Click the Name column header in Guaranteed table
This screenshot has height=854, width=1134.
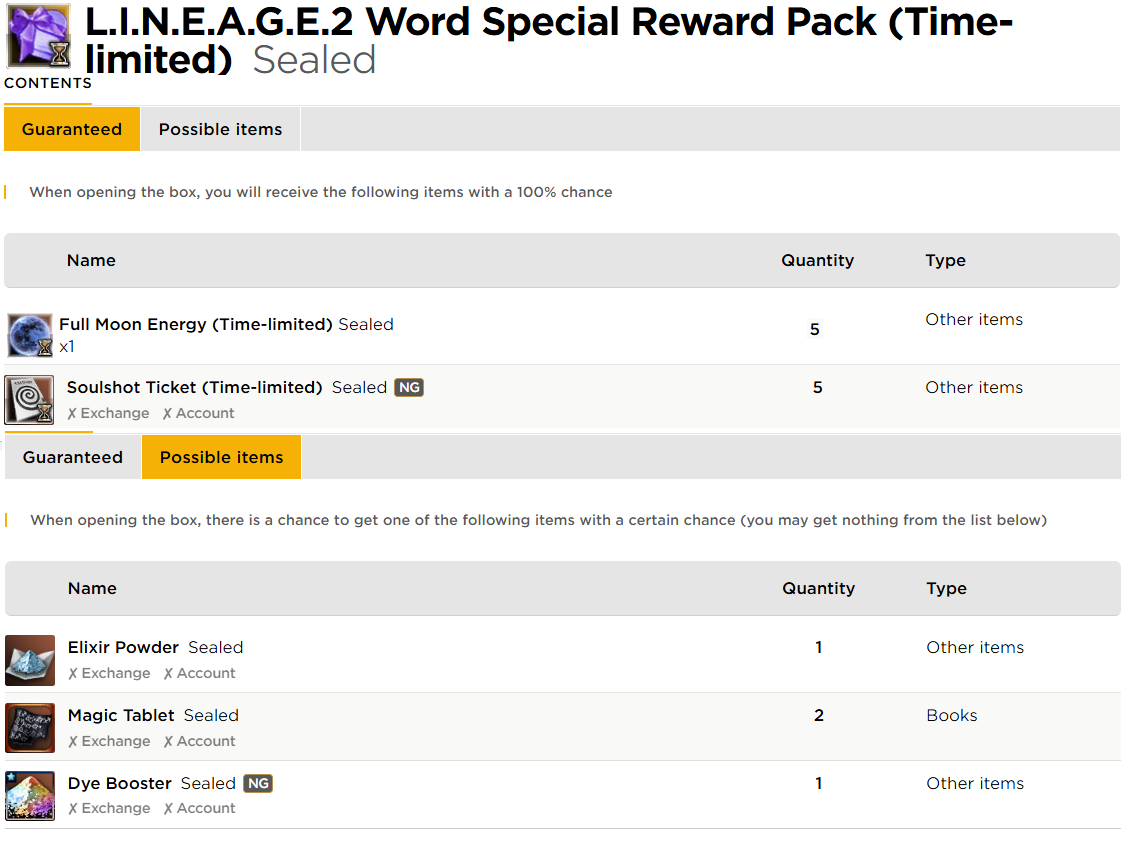tap(91, 260)
